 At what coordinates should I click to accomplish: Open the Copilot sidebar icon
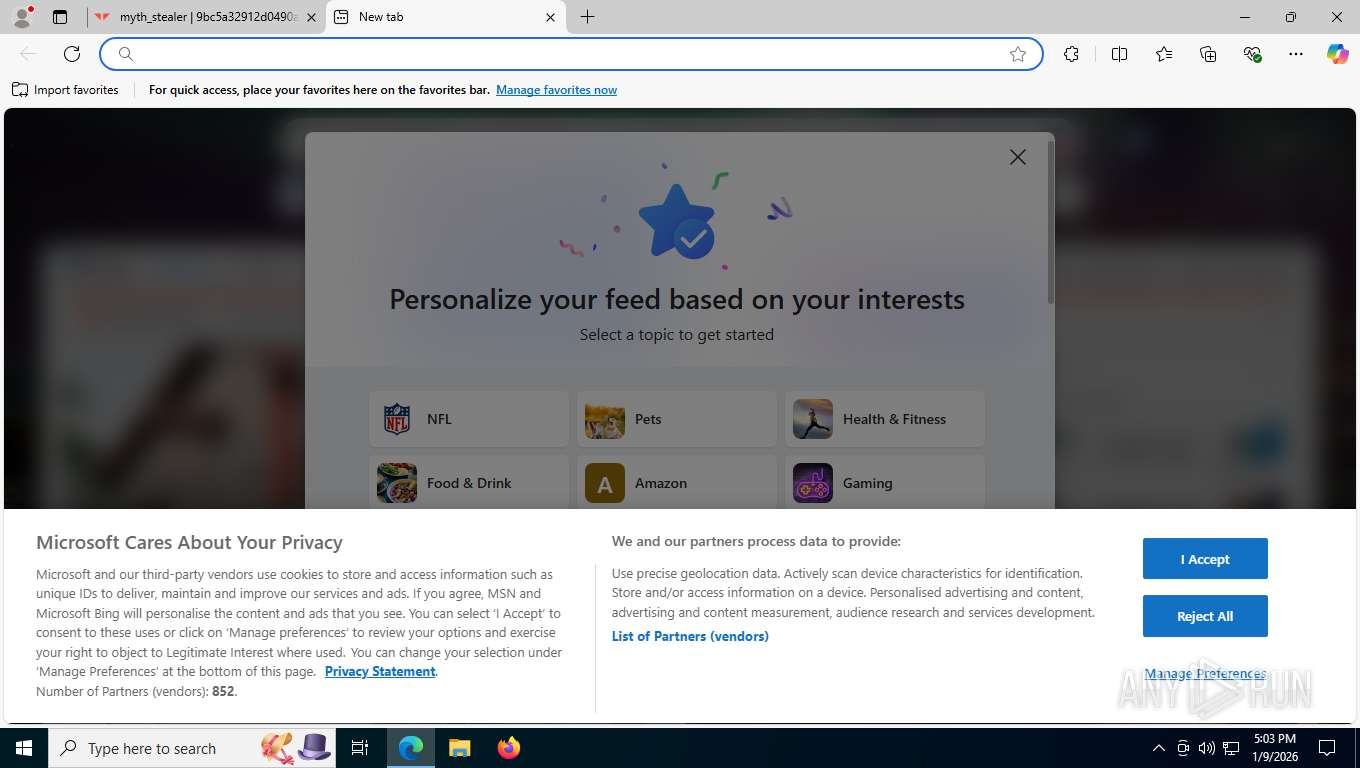click(x=1338, y=54)
